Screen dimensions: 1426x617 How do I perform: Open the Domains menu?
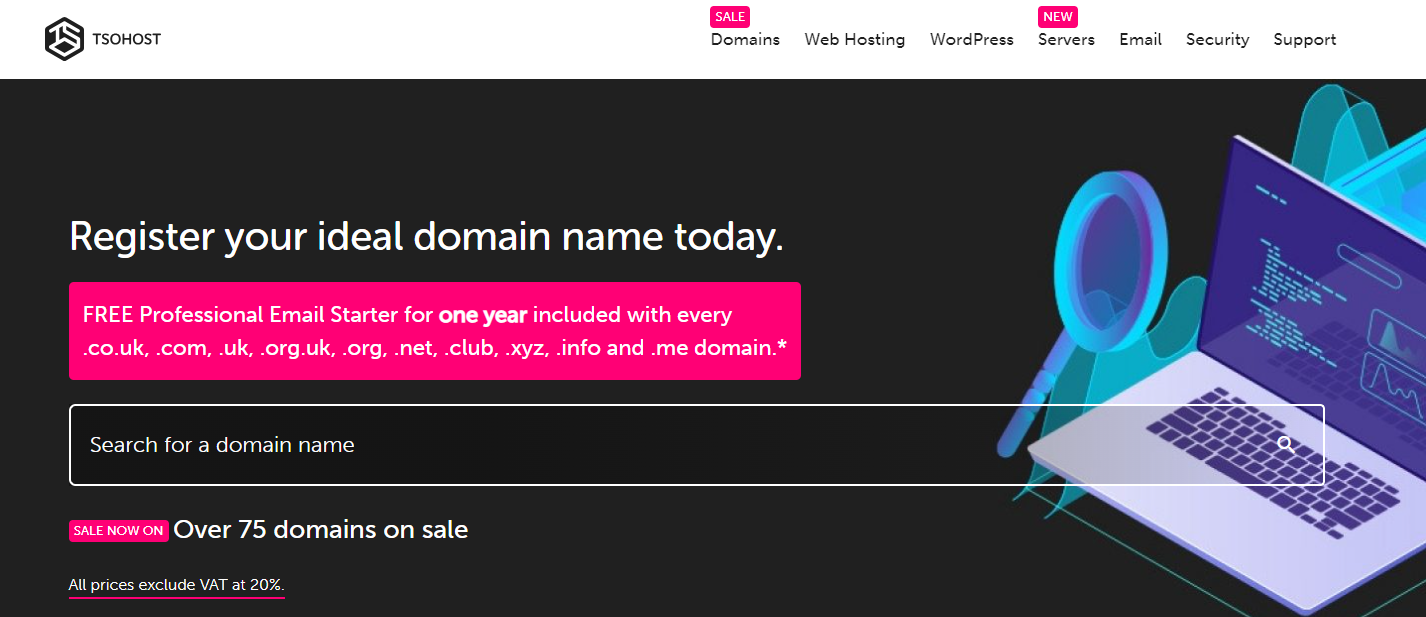[745, 40]
